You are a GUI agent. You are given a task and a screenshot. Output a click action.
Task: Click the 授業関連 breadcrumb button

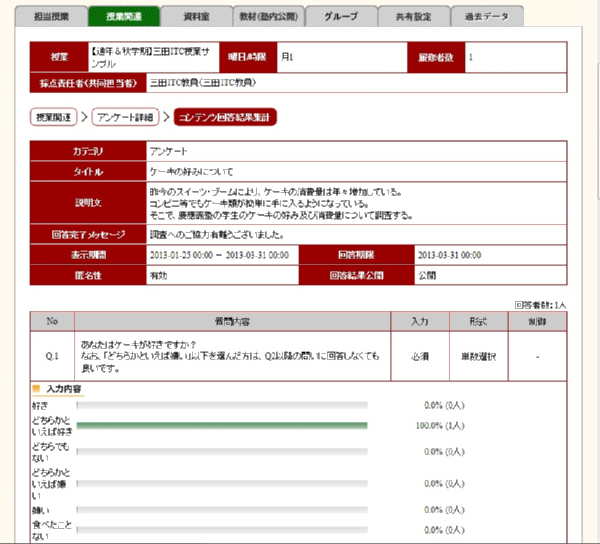click(x=54, y=118)
